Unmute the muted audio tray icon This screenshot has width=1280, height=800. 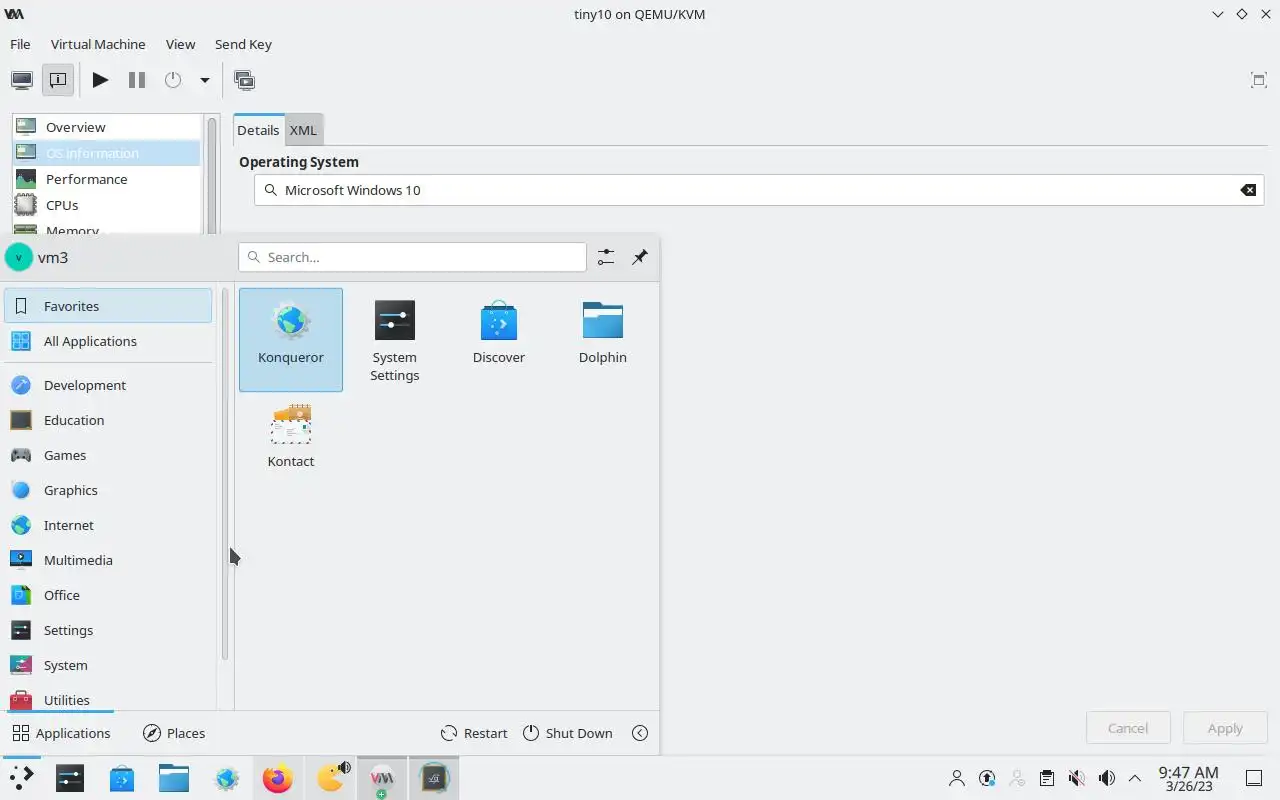point(1077,778)
